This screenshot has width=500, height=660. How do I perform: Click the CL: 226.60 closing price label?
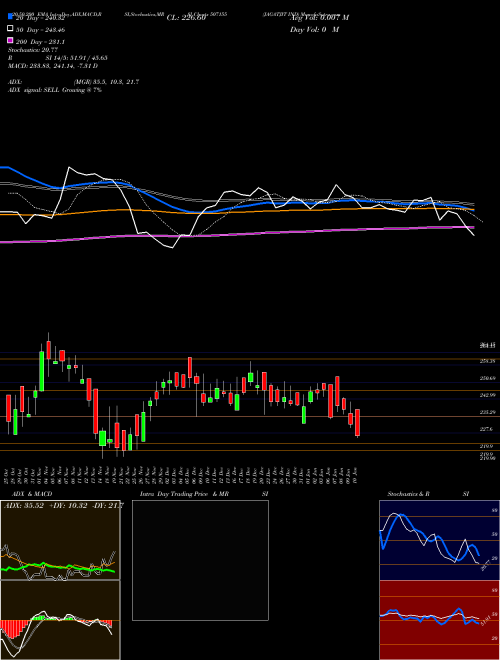coord(186,18)
